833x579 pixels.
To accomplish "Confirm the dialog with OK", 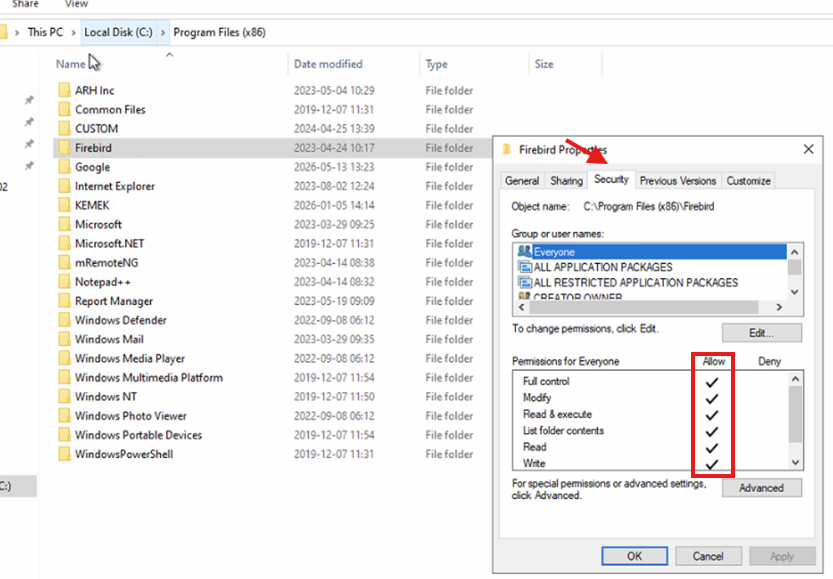I will click(x=634, y=556).
